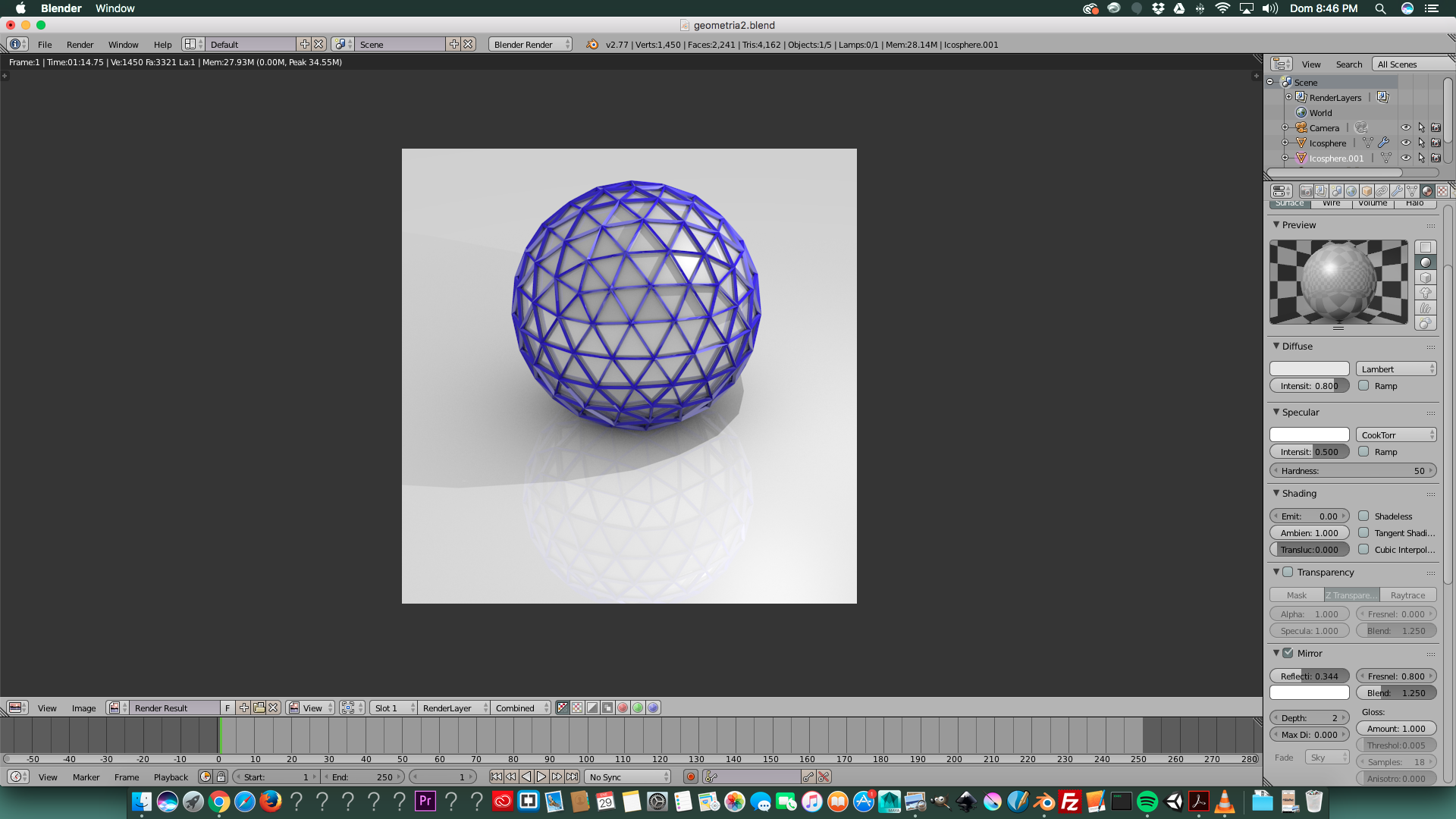Screen dimensions: 1456x819
Task: Click the diffuse color swatch
Action: coord(1309,369)
